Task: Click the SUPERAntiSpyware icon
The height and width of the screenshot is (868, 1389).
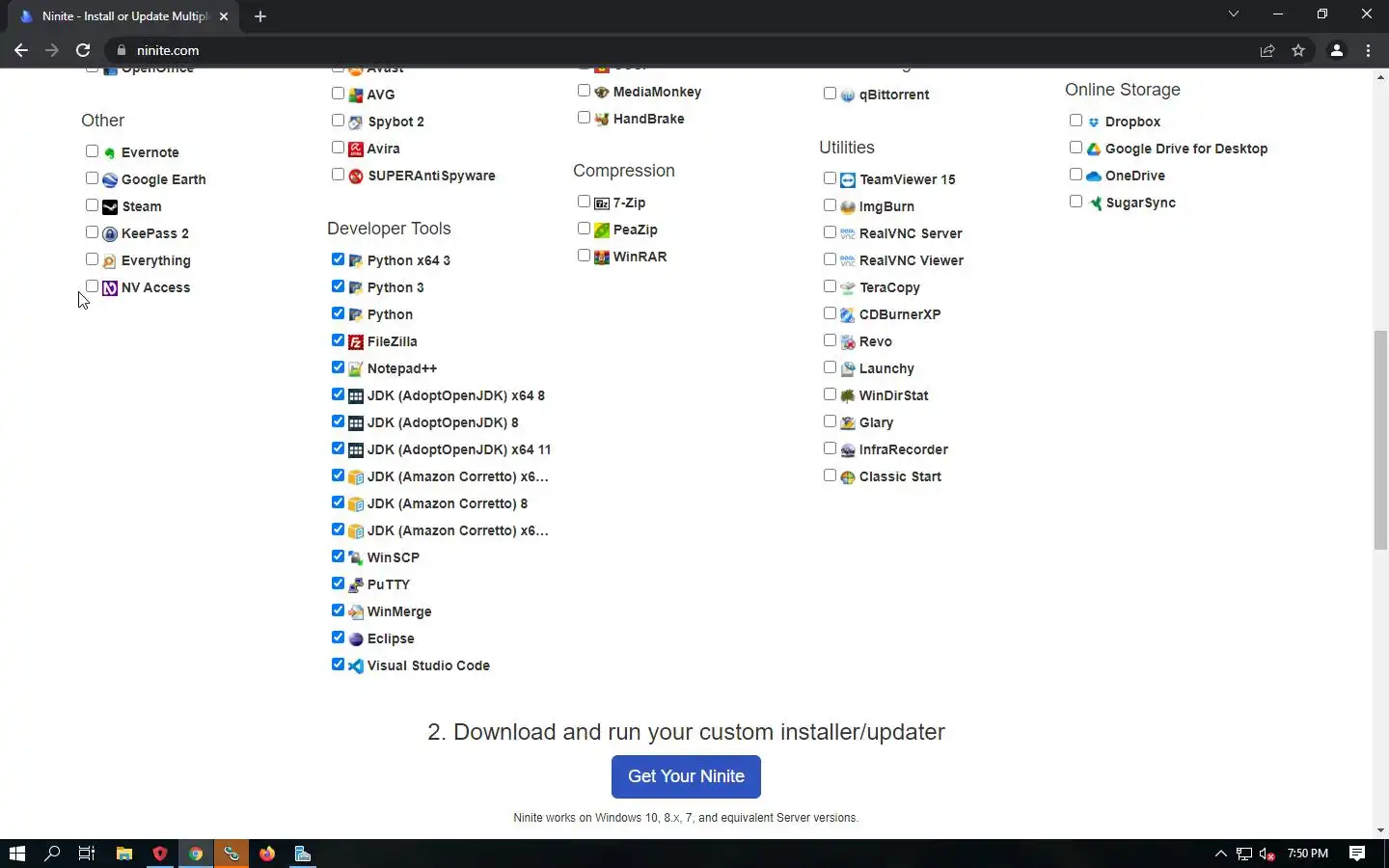Action: [x=356, y=176]
